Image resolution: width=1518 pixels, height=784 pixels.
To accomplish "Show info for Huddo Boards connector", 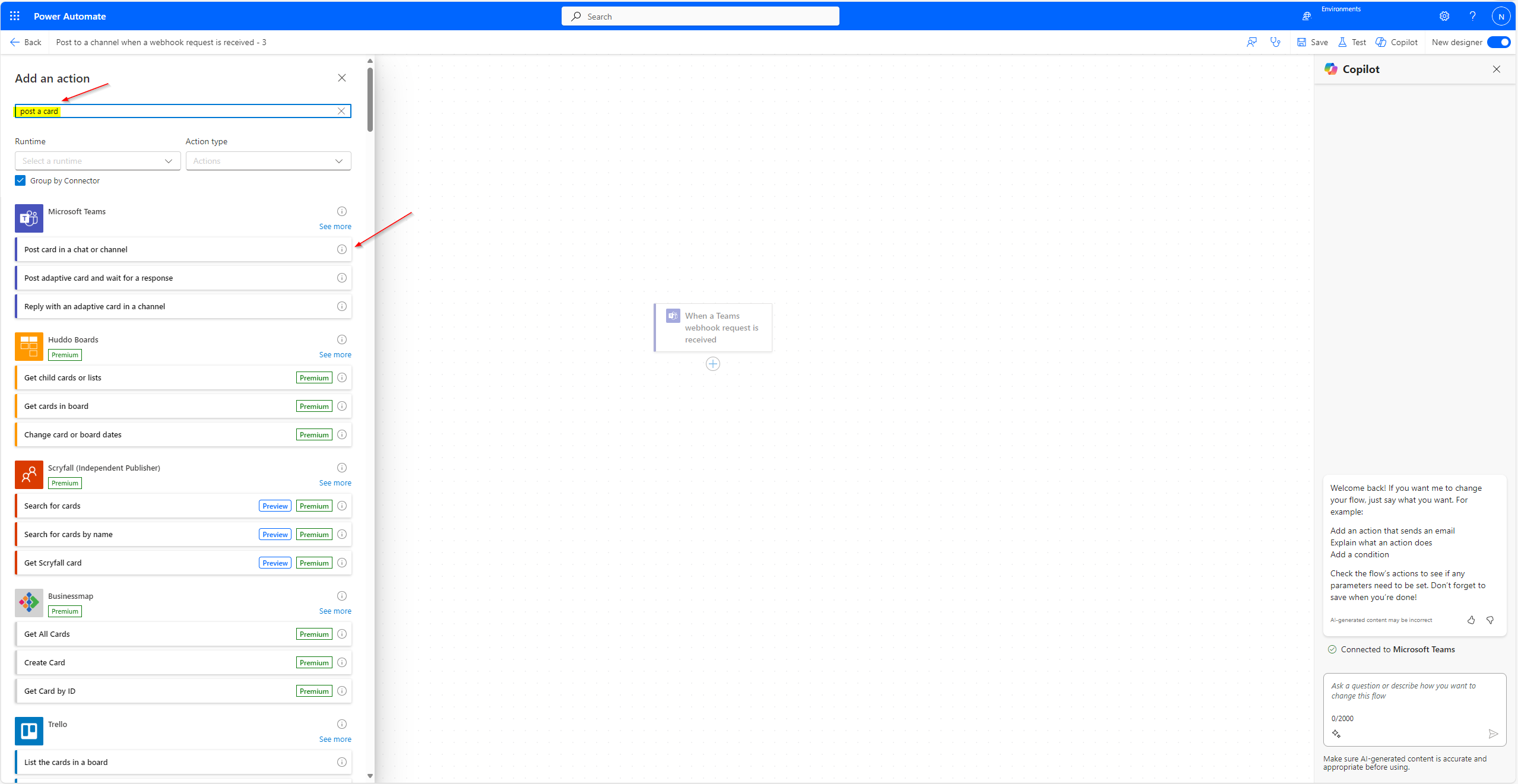I will (x=342, y=339).
